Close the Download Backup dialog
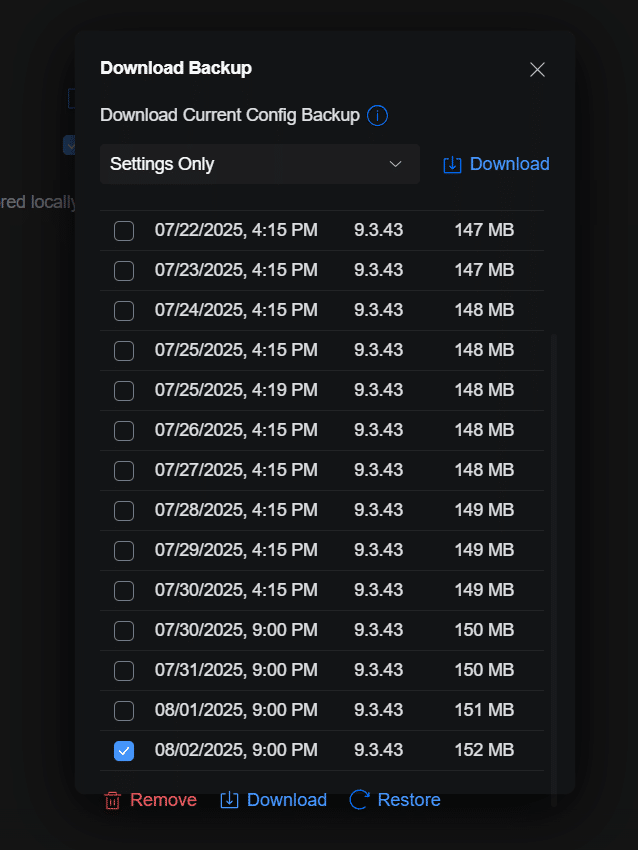 pyautogui.click(x=537, y=69)
